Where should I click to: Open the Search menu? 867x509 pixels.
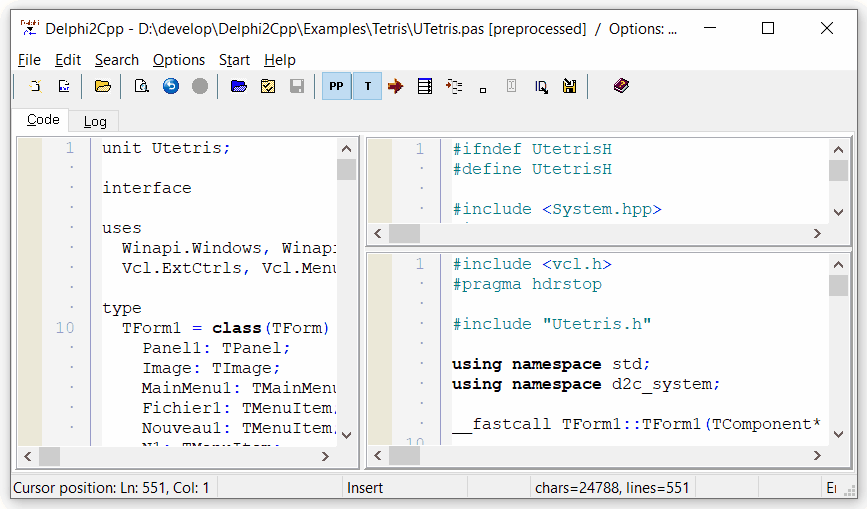click(117, 60)
